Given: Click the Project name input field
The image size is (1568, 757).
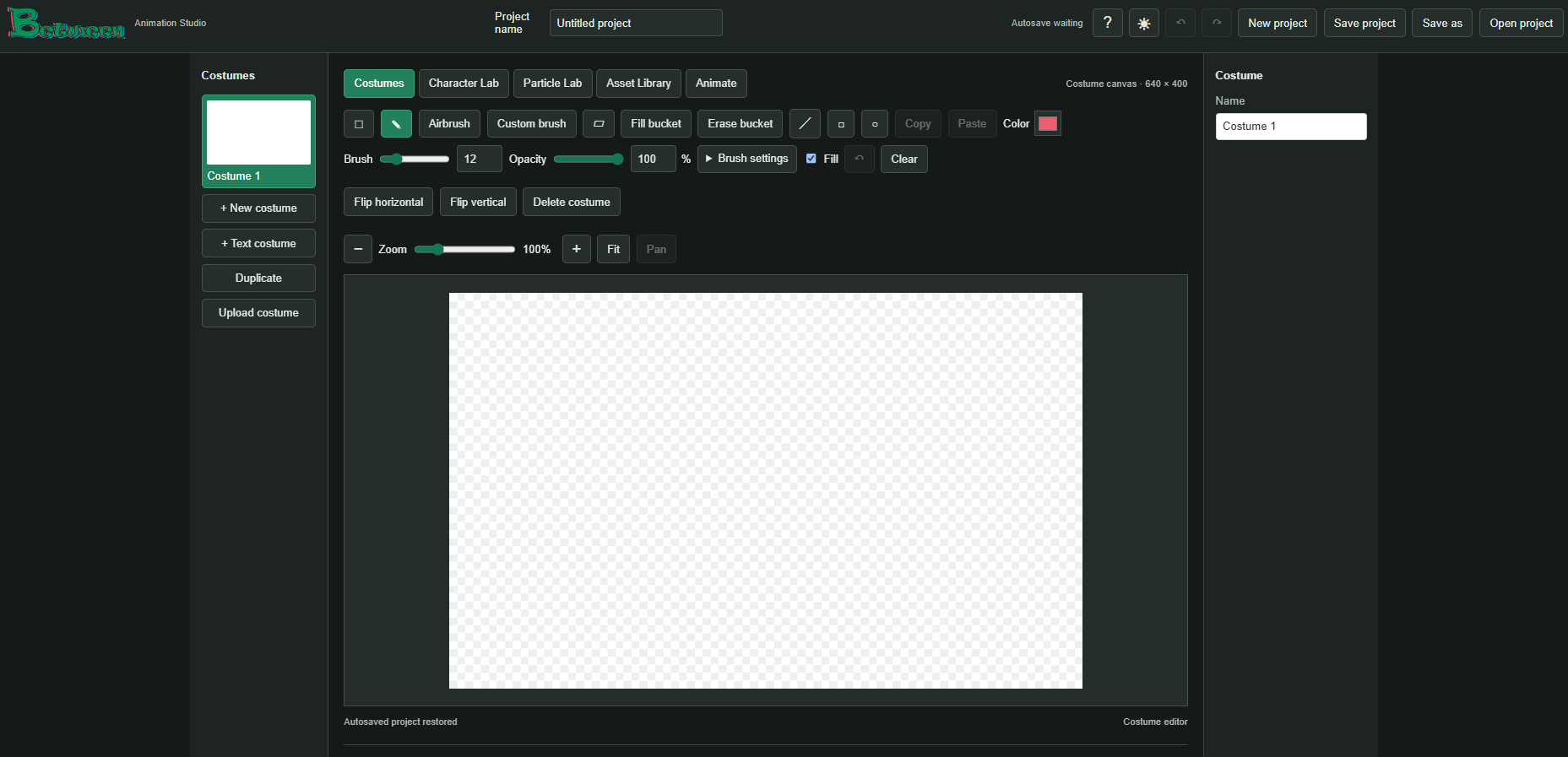Looking at the screenshot, I should pyautogui.click(x=636, y=23).
